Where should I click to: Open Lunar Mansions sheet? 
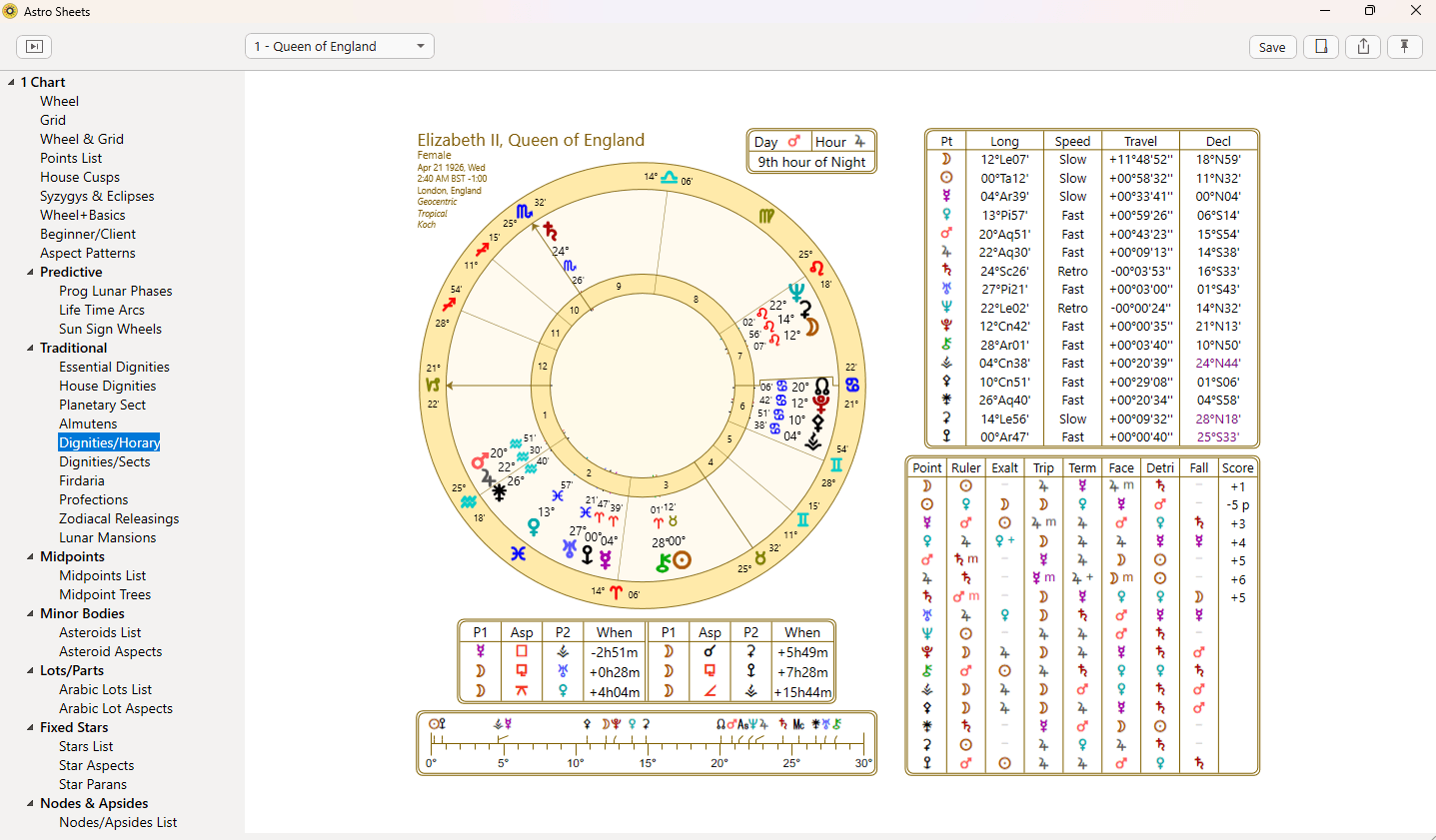[x=108, y=537]
